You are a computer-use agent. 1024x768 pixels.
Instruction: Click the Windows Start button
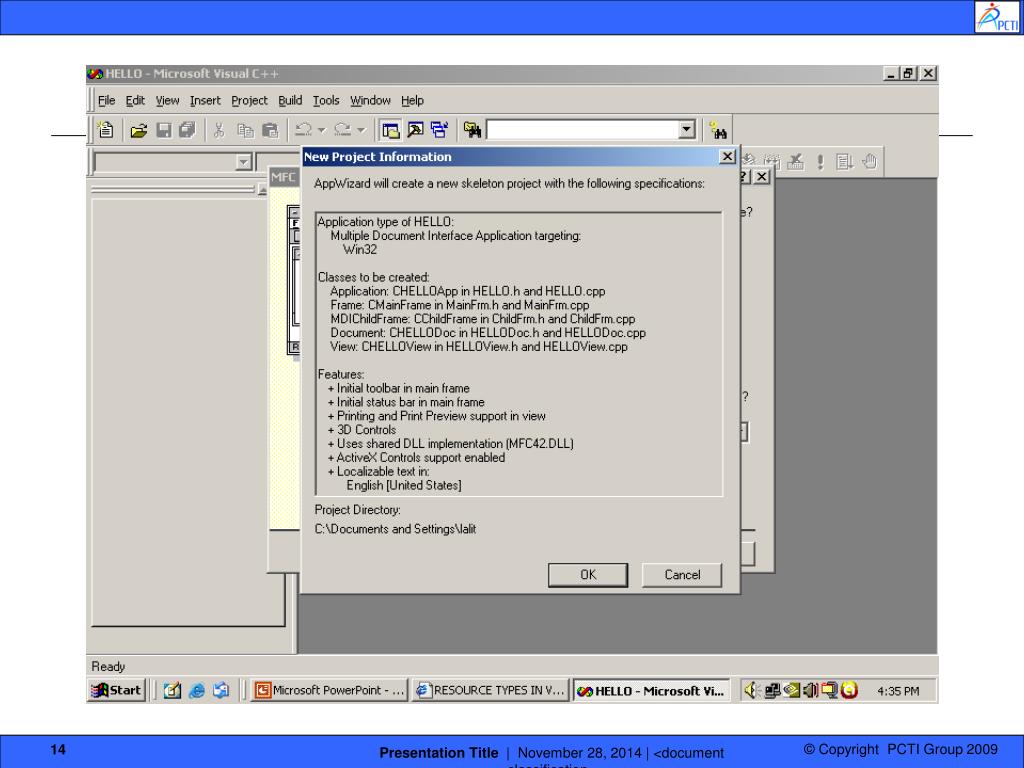pyautogui.click(x=116, y=690)
